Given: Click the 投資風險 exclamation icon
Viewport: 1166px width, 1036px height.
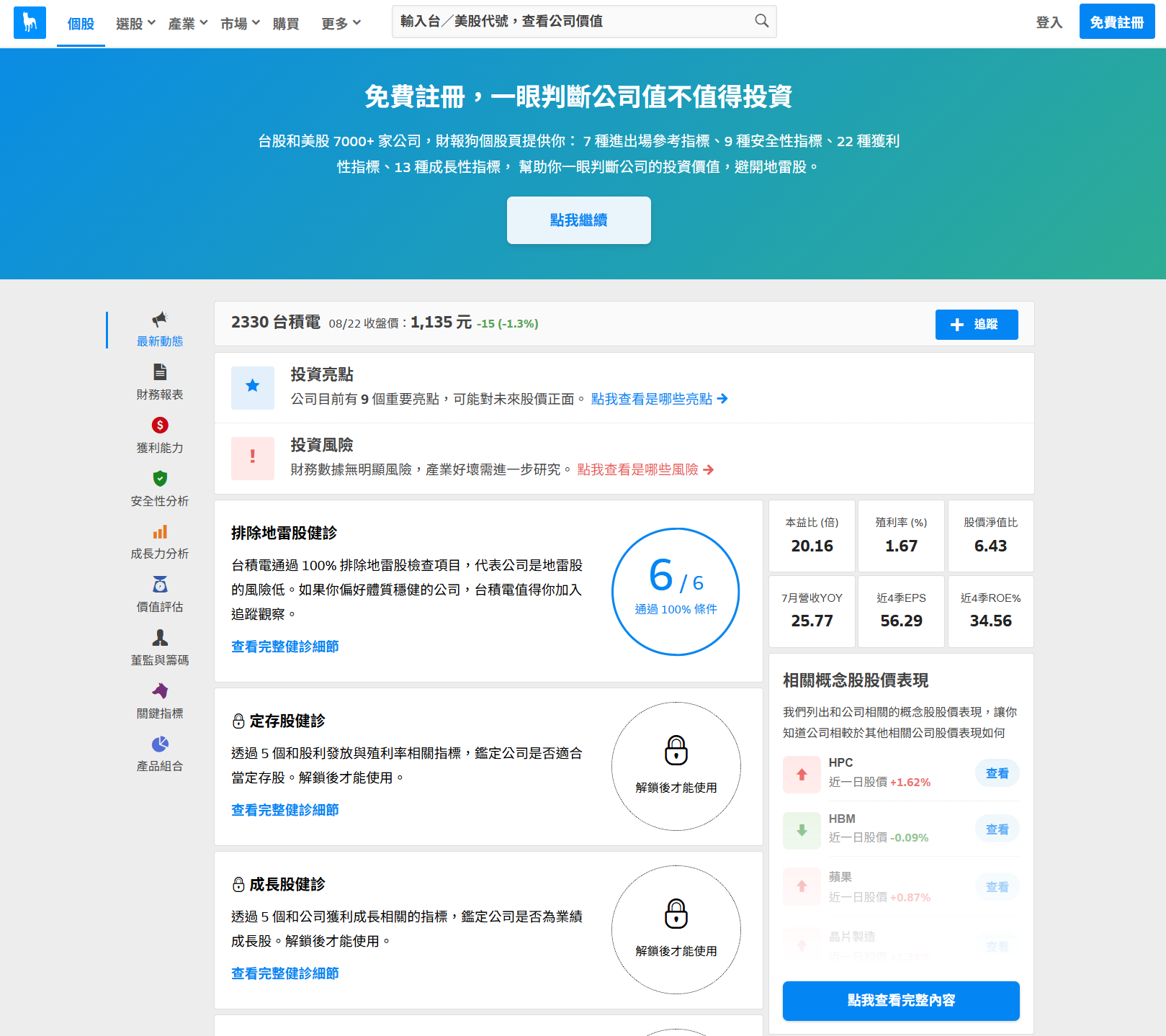Looking at the screenshot, I should (x=253, y=458).
